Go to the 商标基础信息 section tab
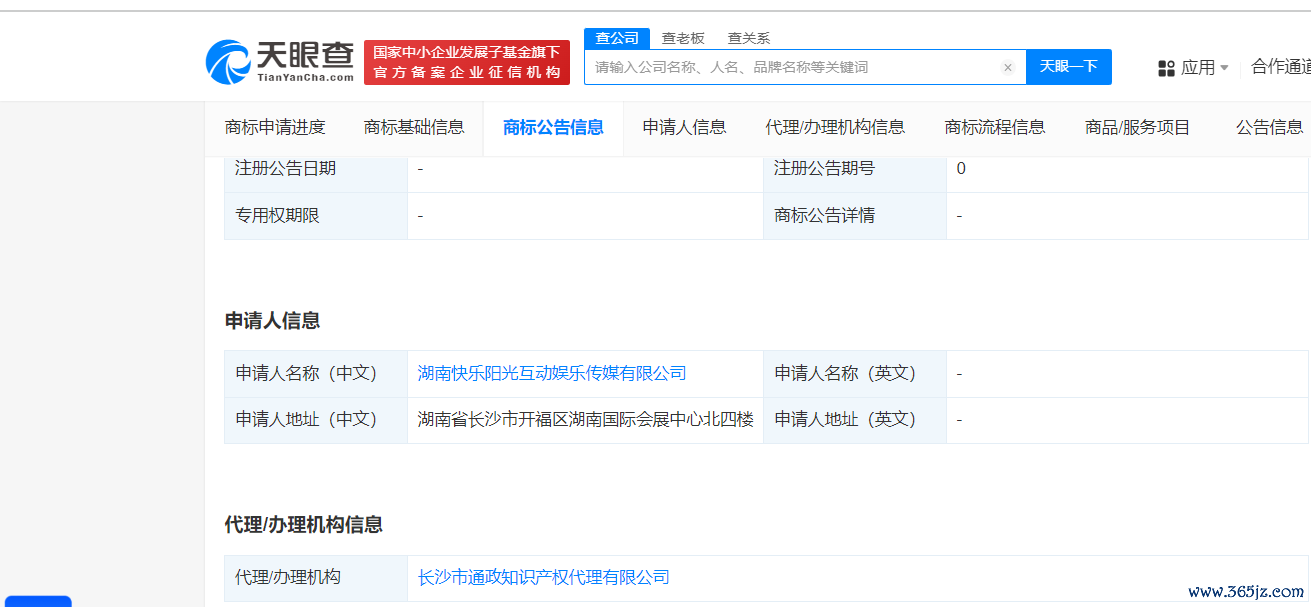 point(414,127)
